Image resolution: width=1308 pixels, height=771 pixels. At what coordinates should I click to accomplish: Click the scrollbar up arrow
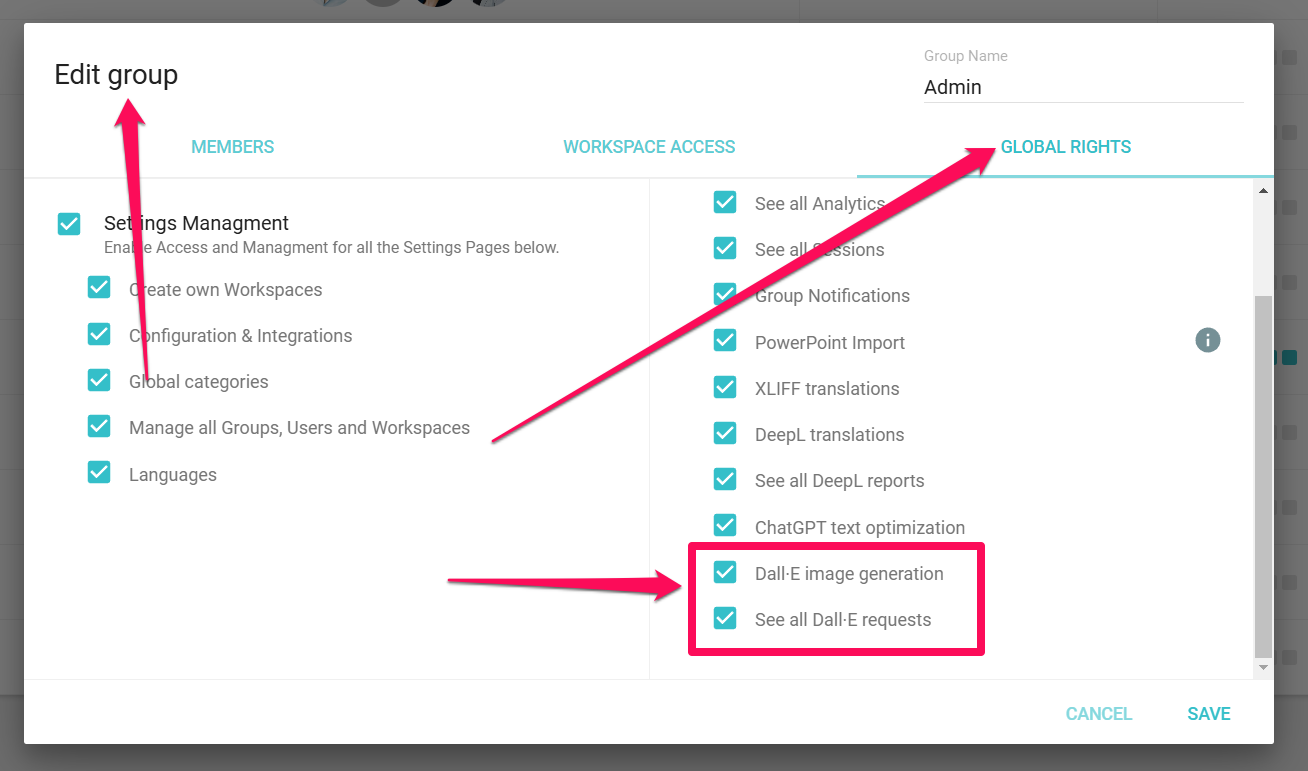click(1264, 190)
